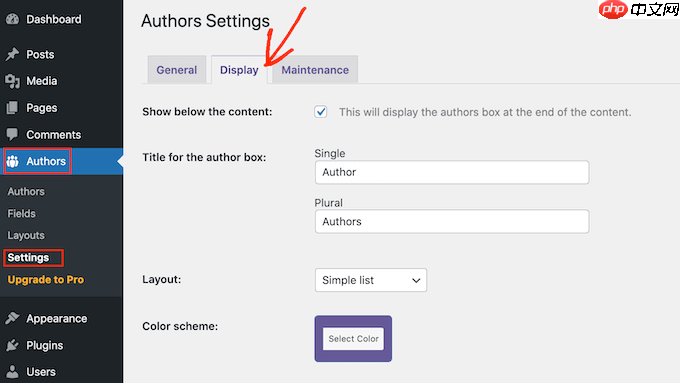Viewport: 680px width, 383px height.
Task: Uncheck the Show below the content checkbox
Action: (x=321, y=112)
